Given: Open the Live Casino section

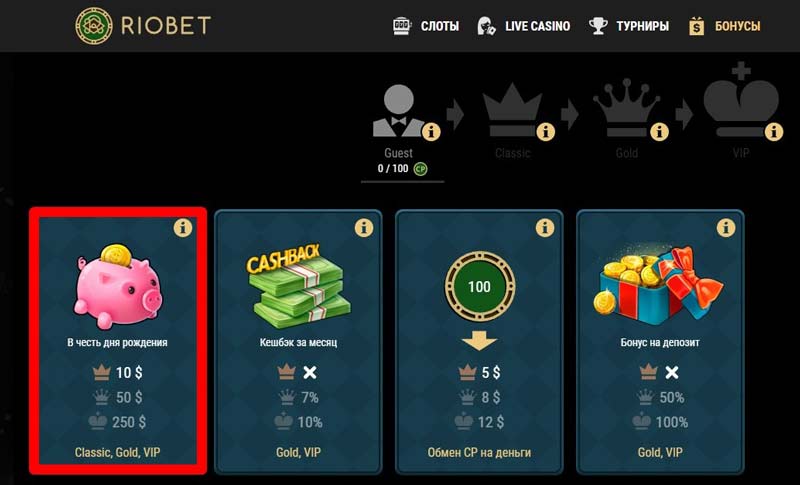Looking at the screenshot, I should point(523,26).
